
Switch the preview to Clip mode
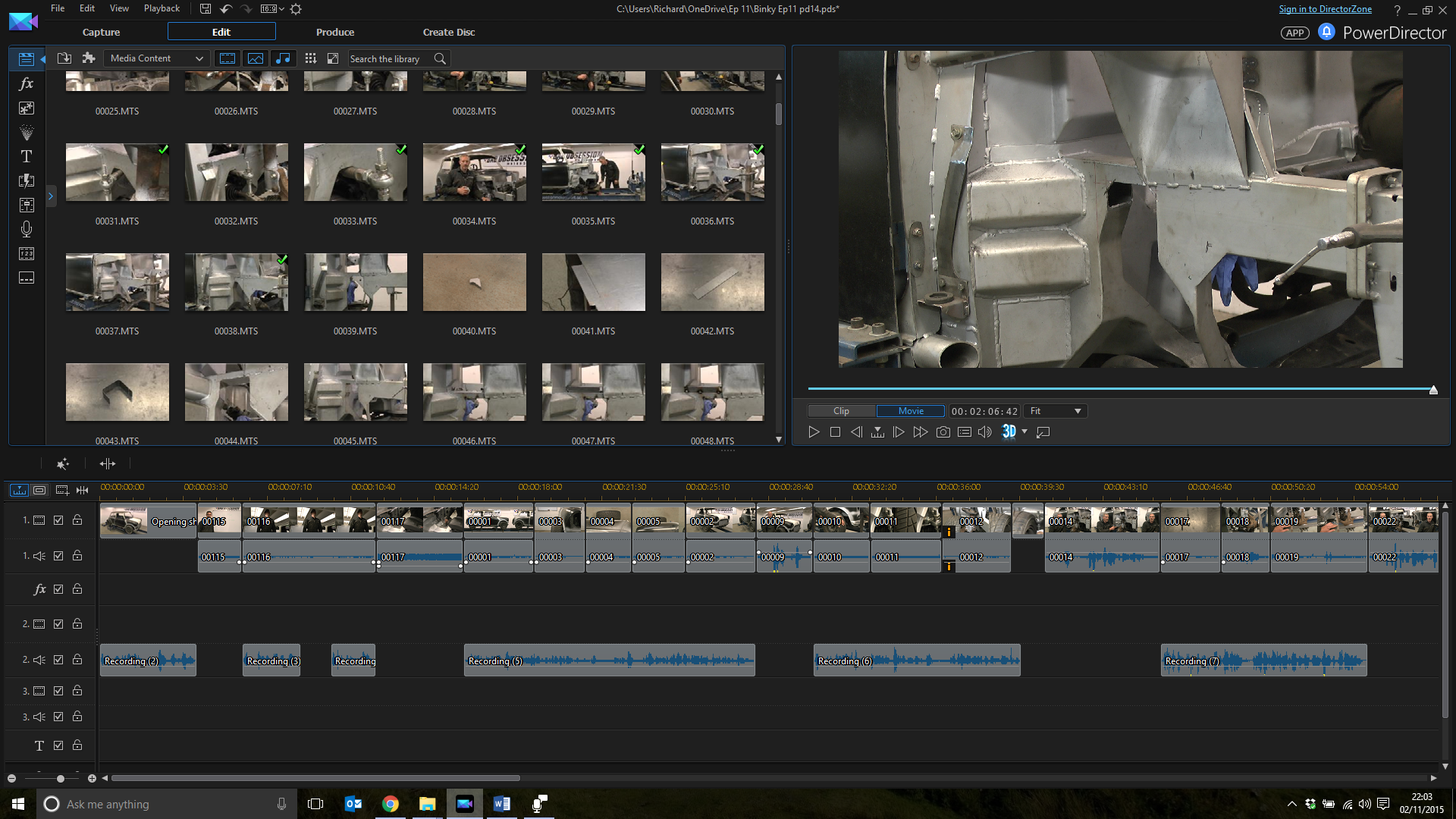click(841, 411)
